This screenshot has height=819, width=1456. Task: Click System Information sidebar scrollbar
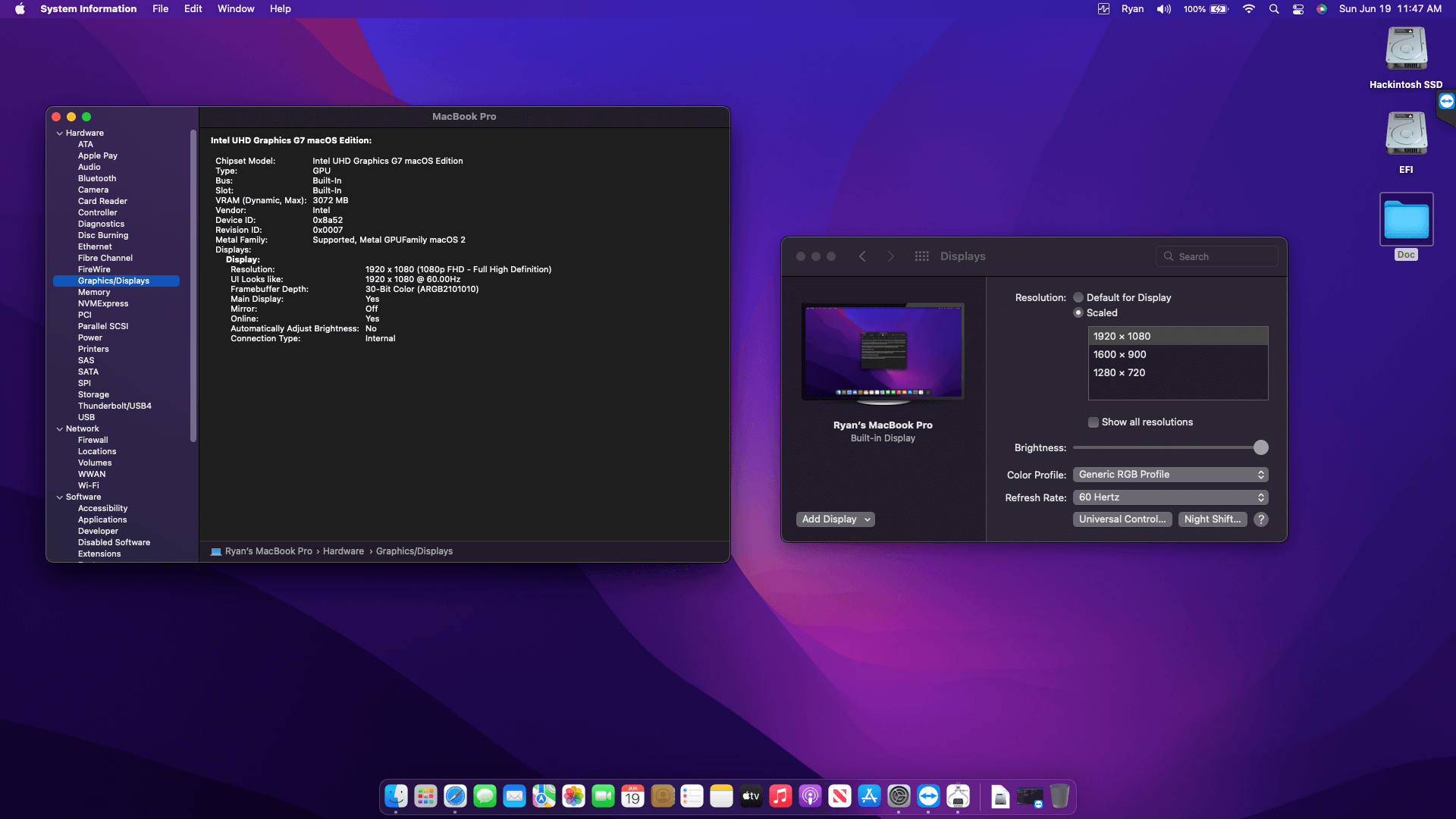tap(193, 286)
